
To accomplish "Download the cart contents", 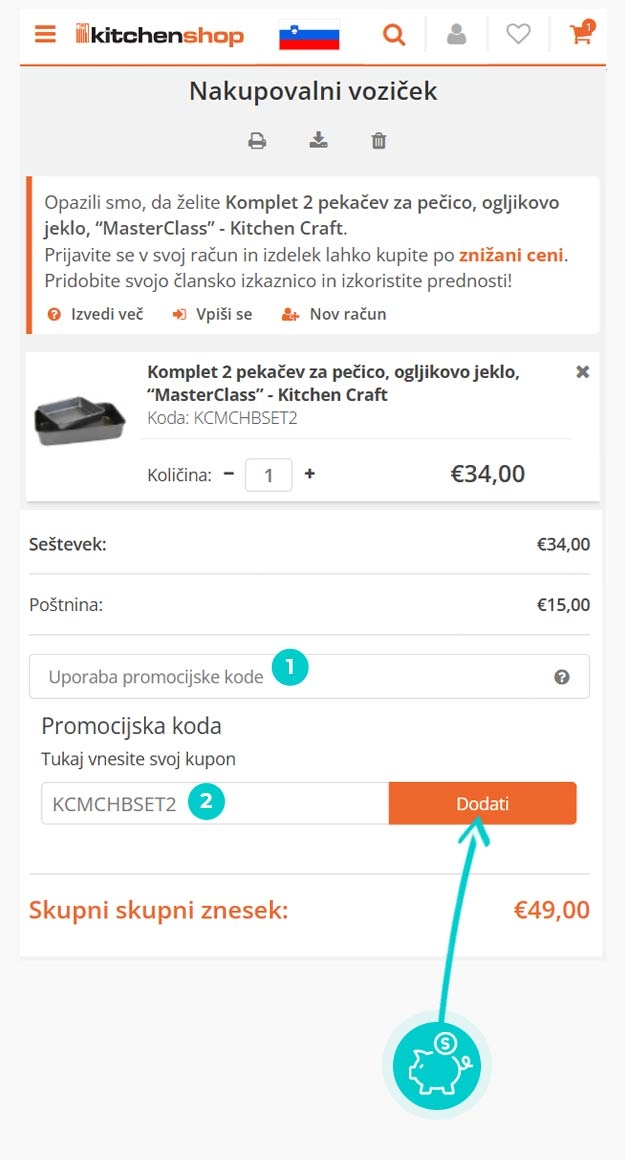I will click(318, 140).
